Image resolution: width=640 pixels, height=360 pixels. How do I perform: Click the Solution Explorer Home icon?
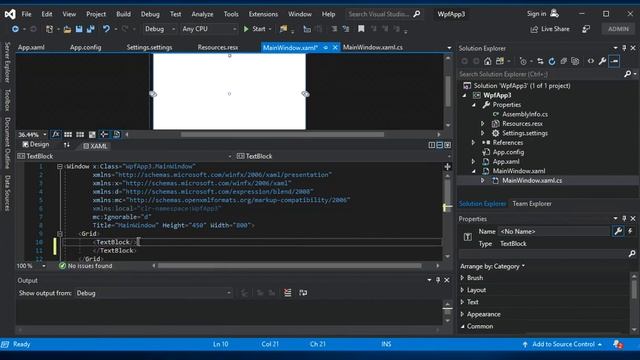click(x=488, y=61)
